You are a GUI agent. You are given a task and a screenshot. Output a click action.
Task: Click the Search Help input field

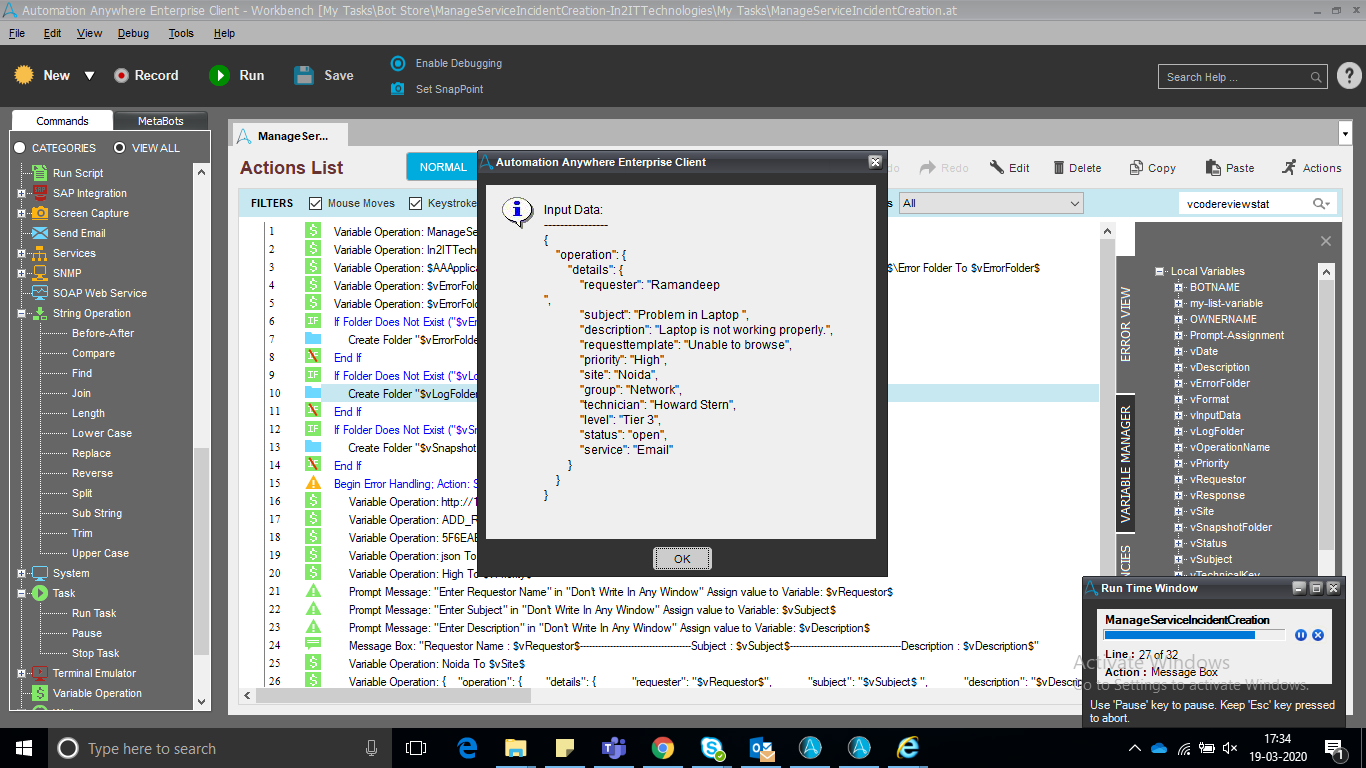click(x=1236, y=77)
